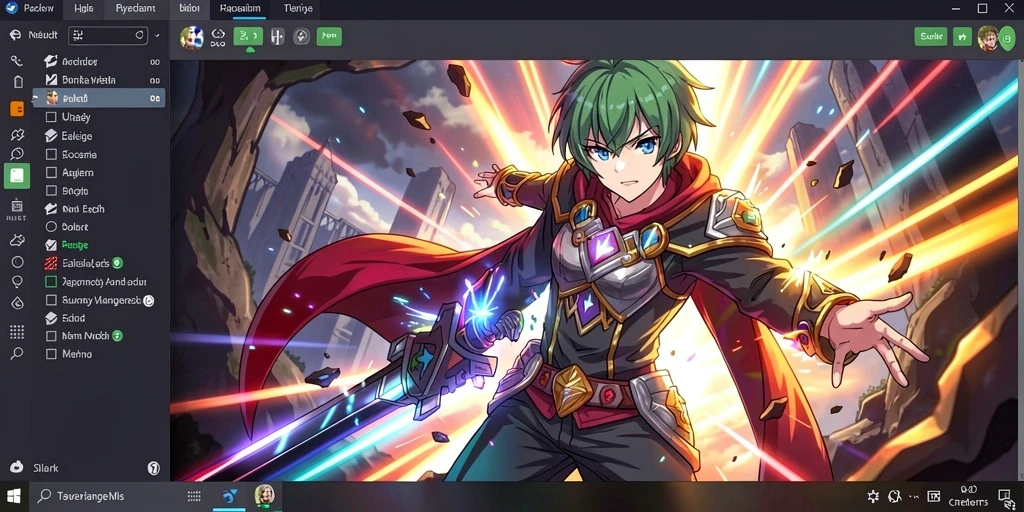Click the magnifier icon at sidebar bottom
This screenshot has width=1024, height=512.
tap(17, 353)
